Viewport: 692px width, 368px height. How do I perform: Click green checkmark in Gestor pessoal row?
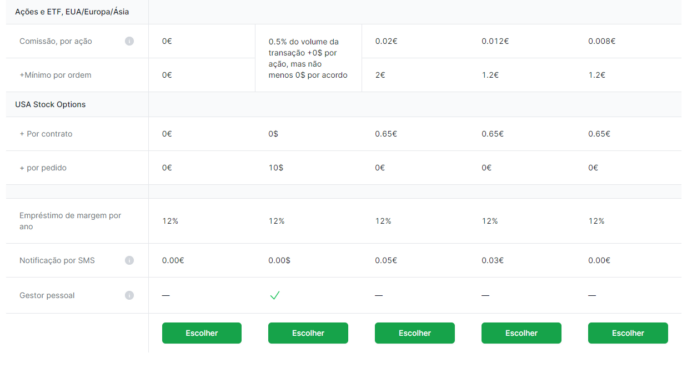tap(275, 295)
